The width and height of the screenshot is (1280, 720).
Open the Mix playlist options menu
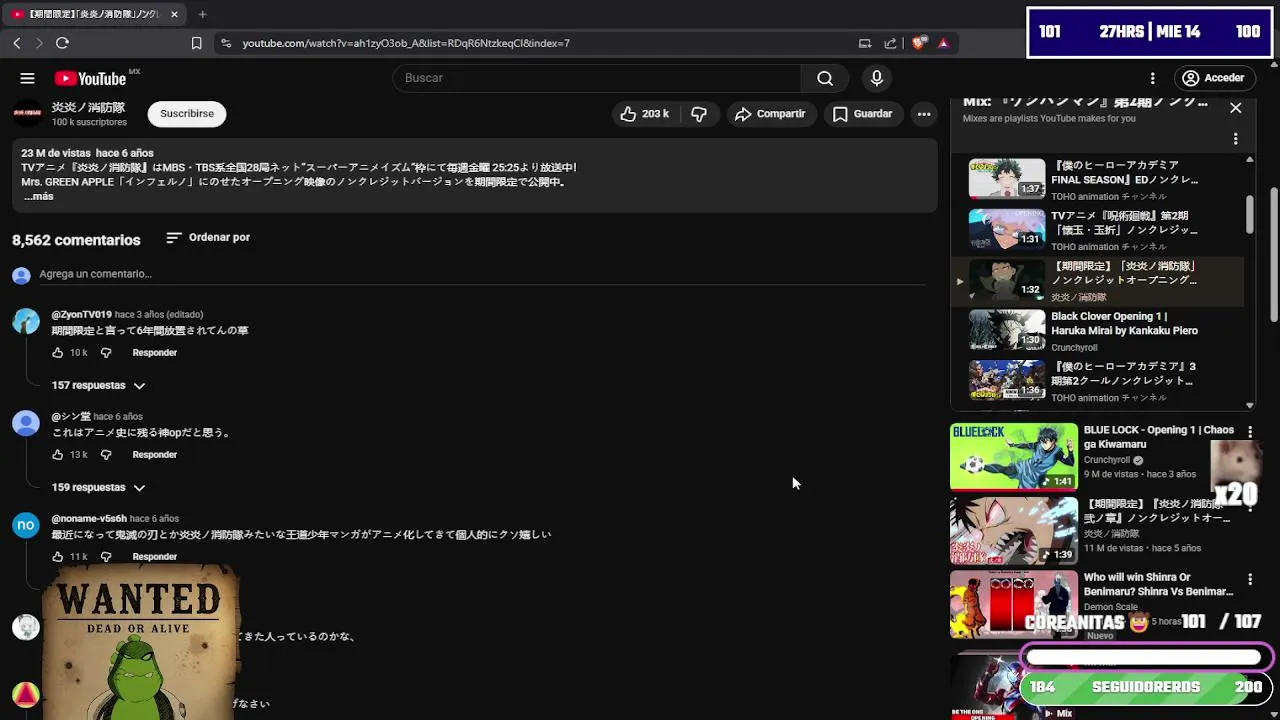(1235, 139)
